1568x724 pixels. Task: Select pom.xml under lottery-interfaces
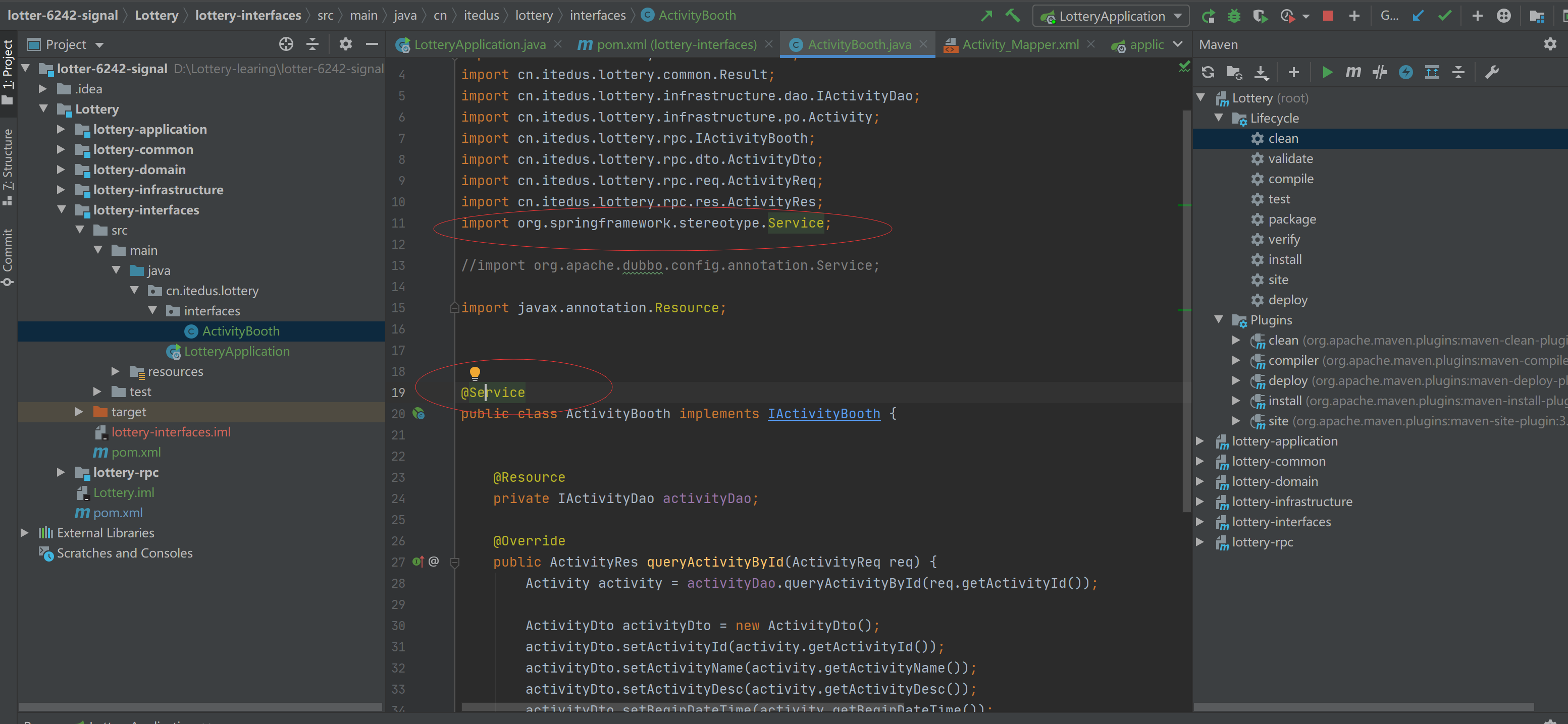point(136,452)
